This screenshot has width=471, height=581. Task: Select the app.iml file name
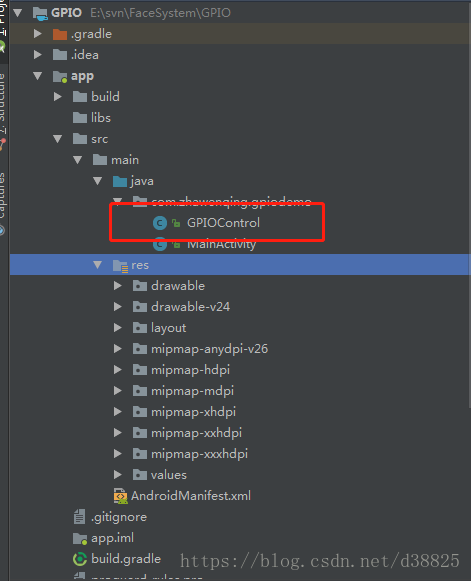113,538
